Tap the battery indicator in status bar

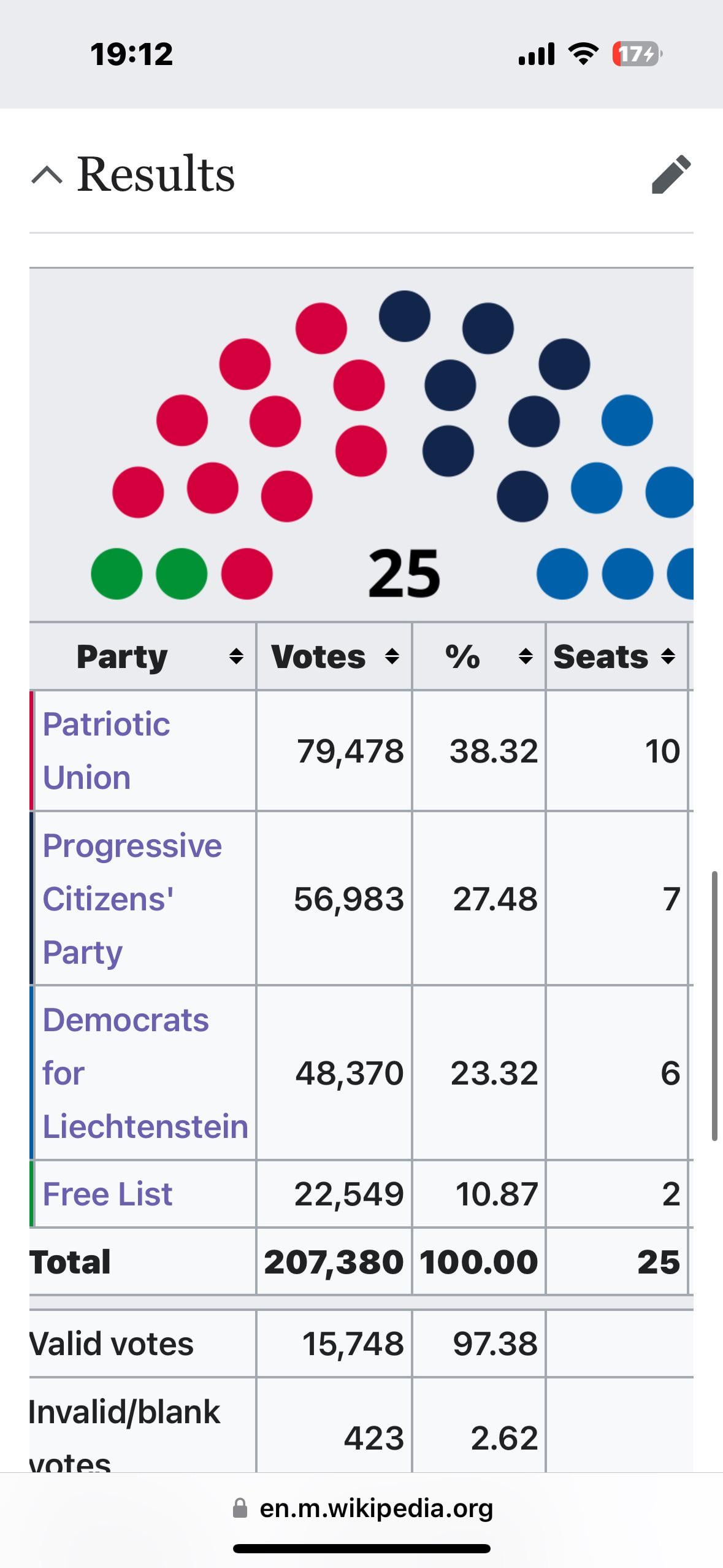pyautogui.click(x=637, y=54)
